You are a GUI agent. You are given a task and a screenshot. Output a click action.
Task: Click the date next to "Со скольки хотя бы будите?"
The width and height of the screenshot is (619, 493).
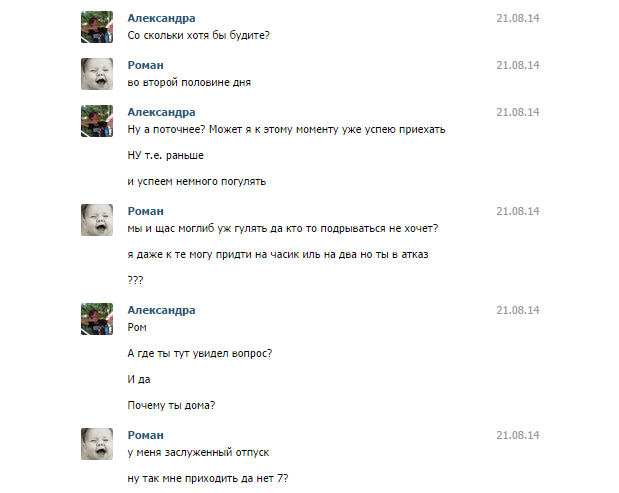pos(517,19)
